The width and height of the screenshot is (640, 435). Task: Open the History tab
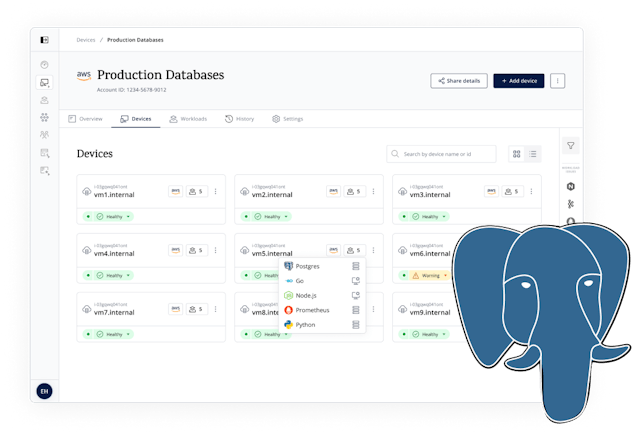point(239,119)
